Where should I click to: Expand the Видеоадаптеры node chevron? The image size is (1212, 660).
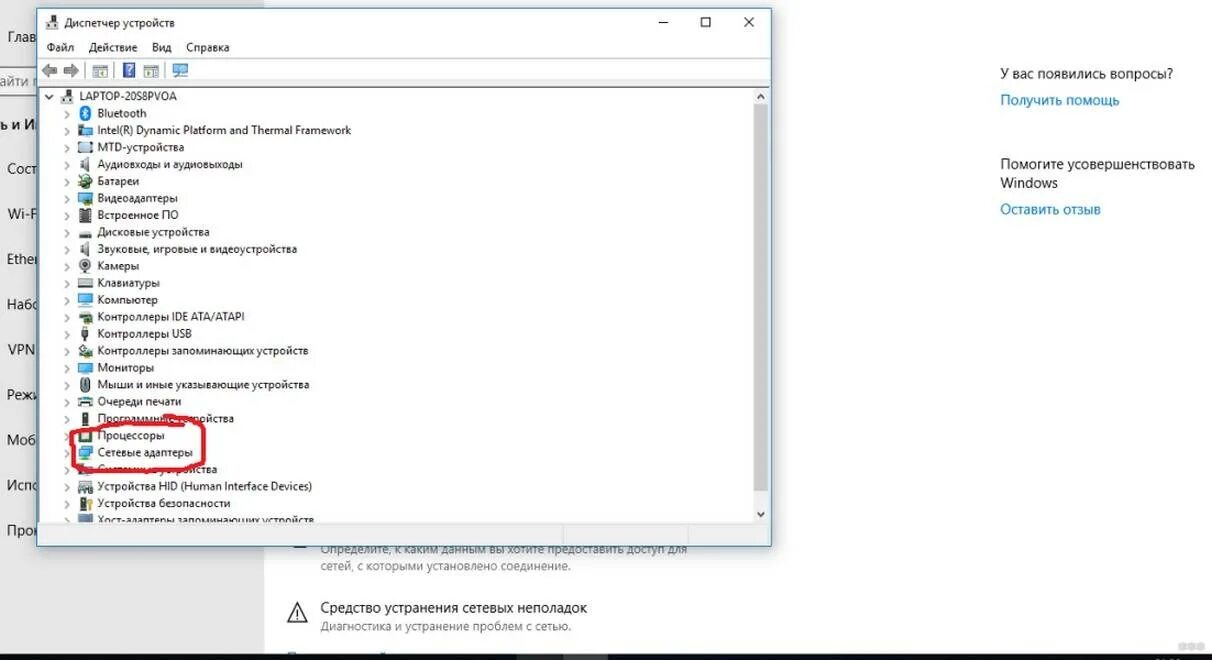[67, 198]
